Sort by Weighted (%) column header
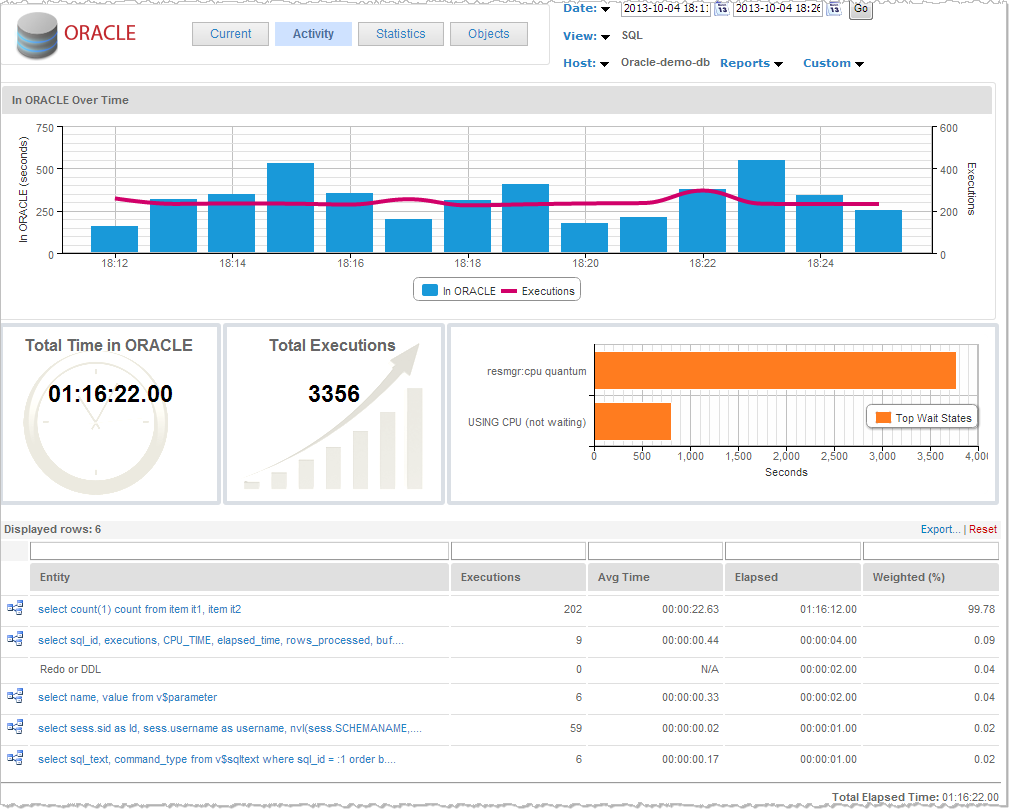The image size is (1013, 812). pos(930,577)
